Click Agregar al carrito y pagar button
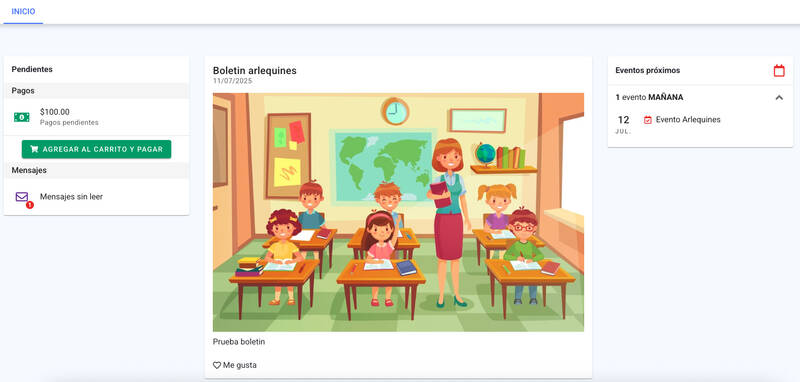 [96, 149]
